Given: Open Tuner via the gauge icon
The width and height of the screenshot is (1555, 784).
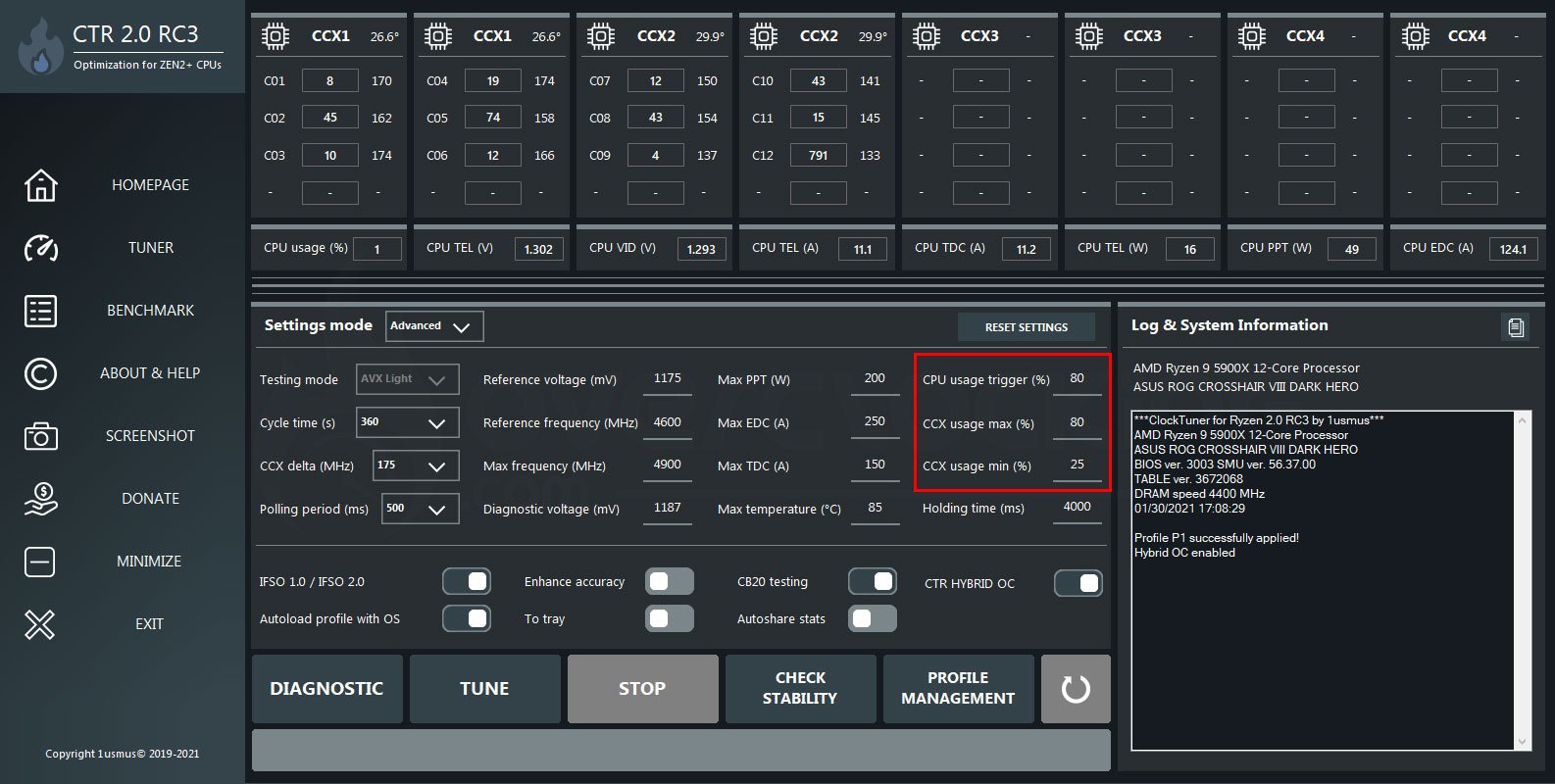Looking at the screenshot, I should pos(40,248).
